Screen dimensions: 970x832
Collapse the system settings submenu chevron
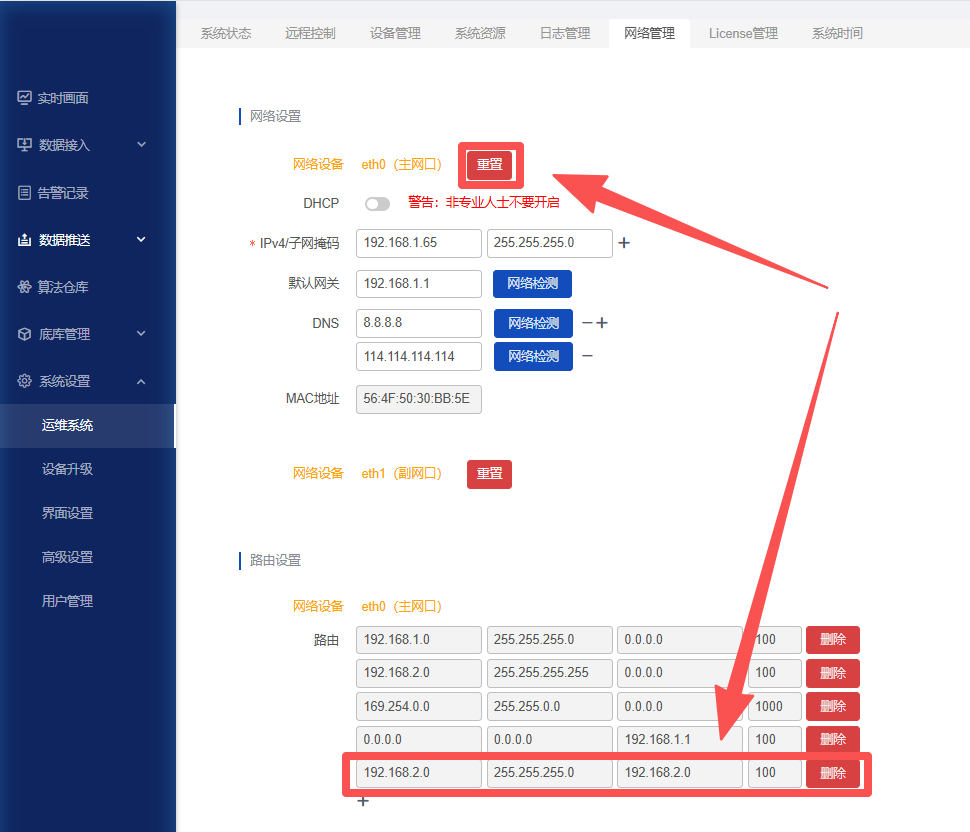click(x=141, y=381)
